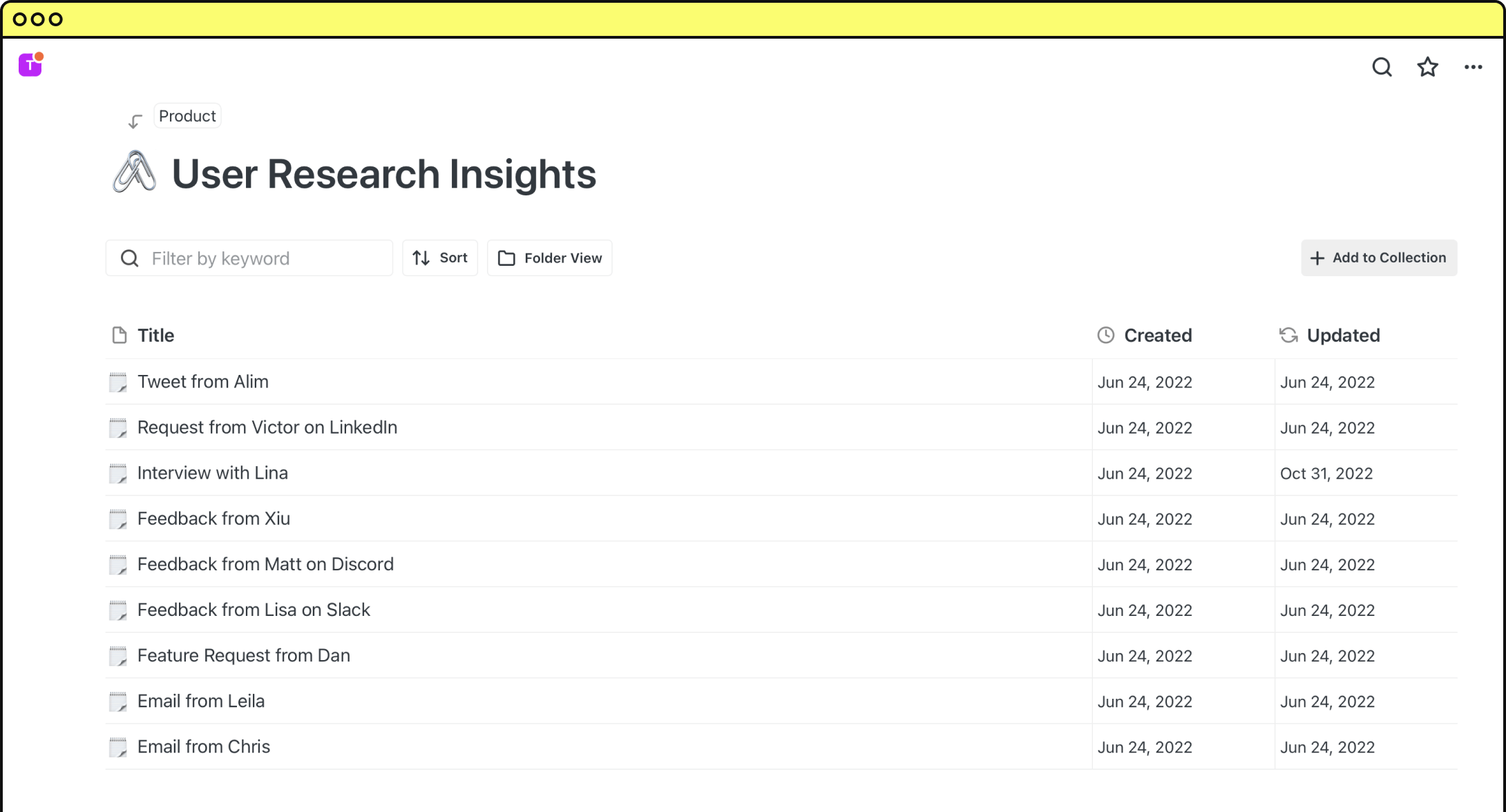Switch to Folder View
Image resolution: width=1506 pixels, height=812 pixels.
[x=549, y=258]
